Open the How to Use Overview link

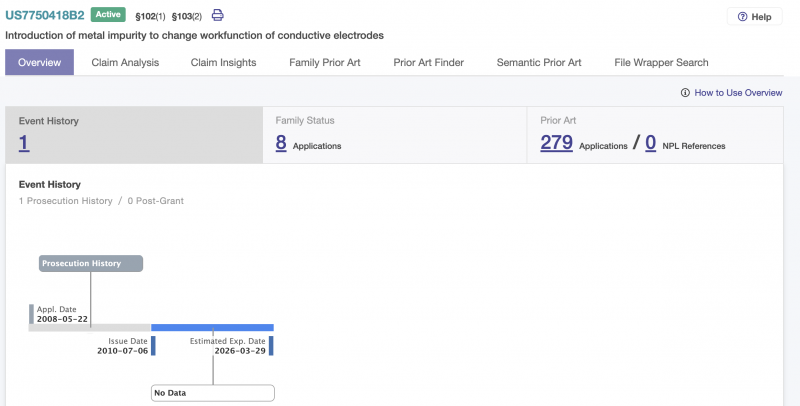coord(738,93)
